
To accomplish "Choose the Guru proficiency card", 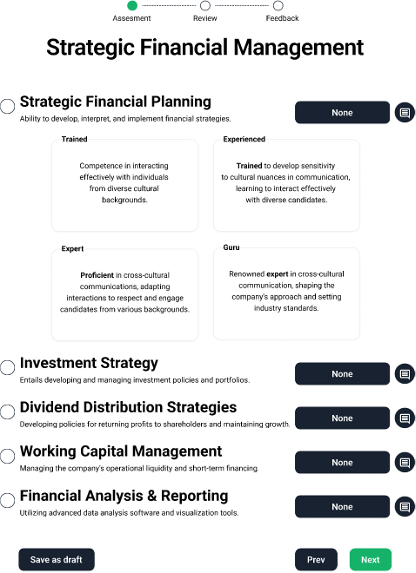I will pyautogui.click(x=286, y=294).
